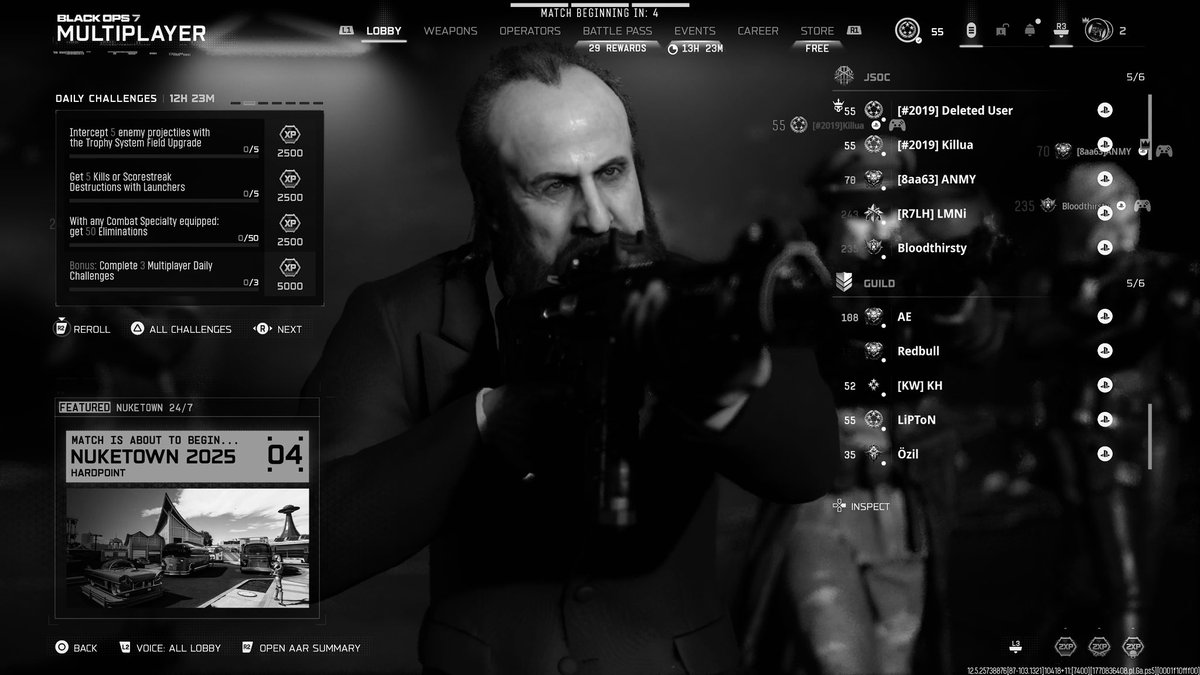Screen dimensions: 1200x675
Task: Change VOICE: ALL LOBBY setting
Action: (x=170, y=648)
